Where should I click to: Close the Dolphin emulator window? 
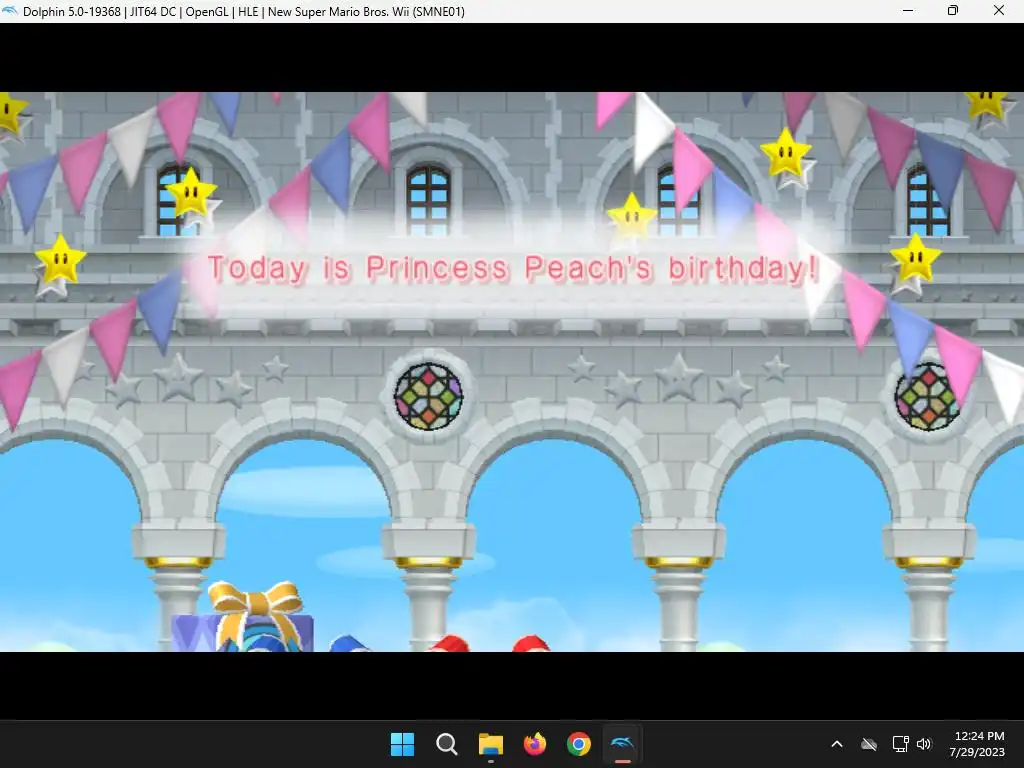point(999,10)
